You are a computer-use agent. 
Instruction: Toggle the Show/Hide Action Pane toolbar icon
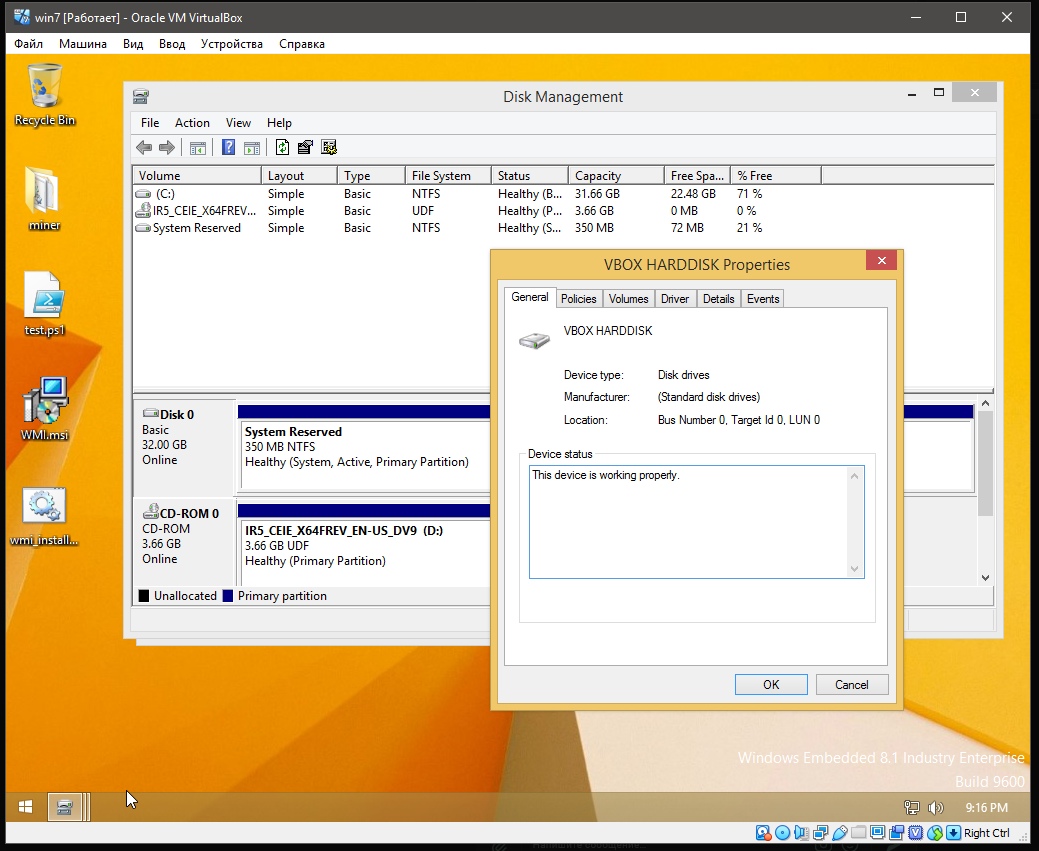(x=252, y=147)
